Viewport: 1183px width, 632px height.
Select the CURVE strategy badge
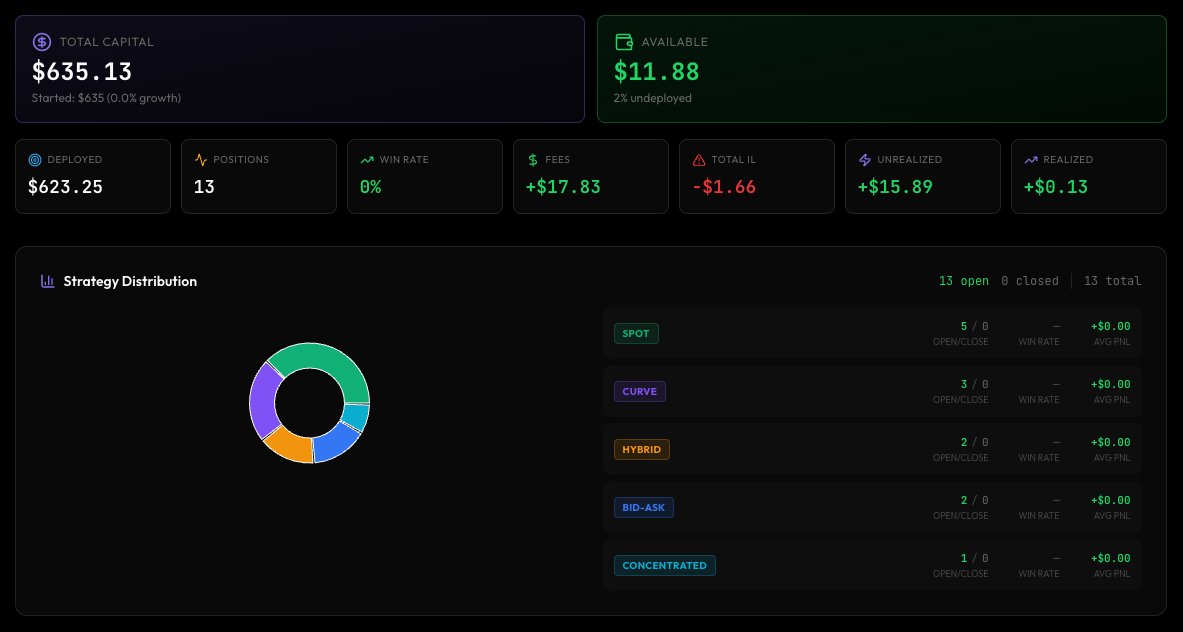click(640, 391)
